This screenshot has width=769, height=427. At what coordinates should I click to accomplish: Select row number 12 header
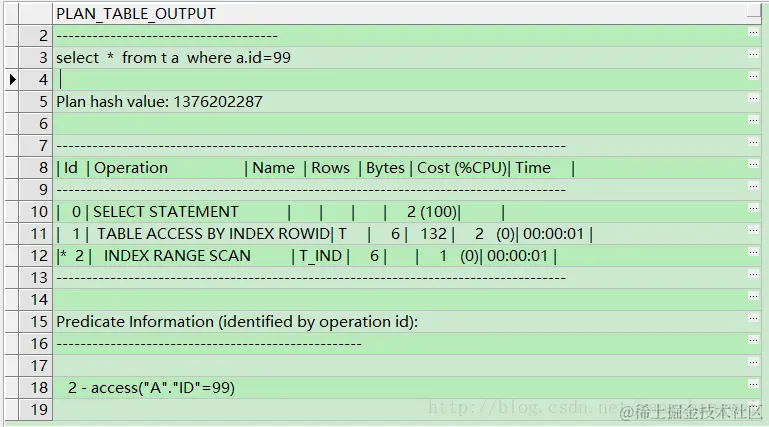point(35,255)
